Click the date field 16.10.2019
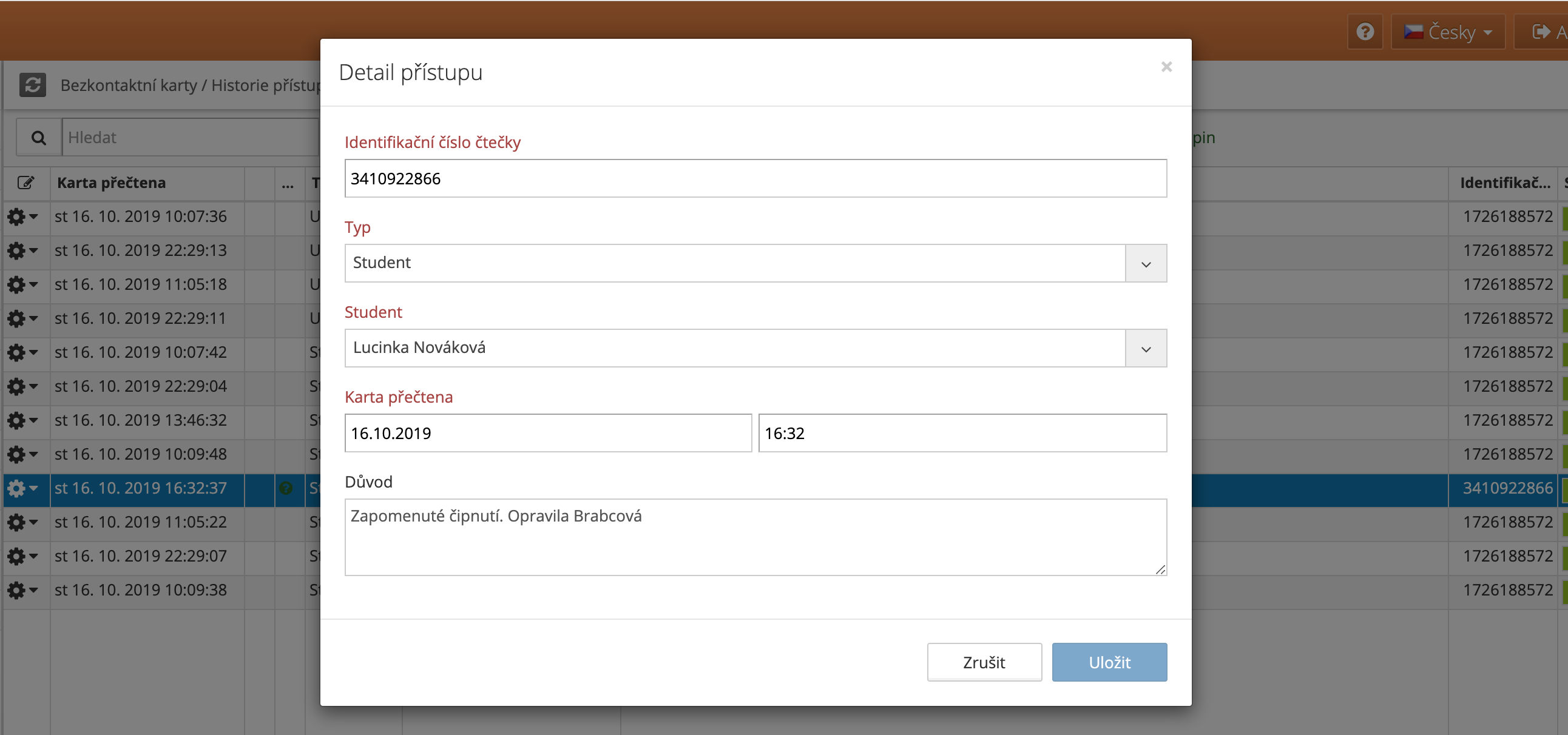Image resolution: width=1568 pixels, height=735 pixels. tap(548, 433)
